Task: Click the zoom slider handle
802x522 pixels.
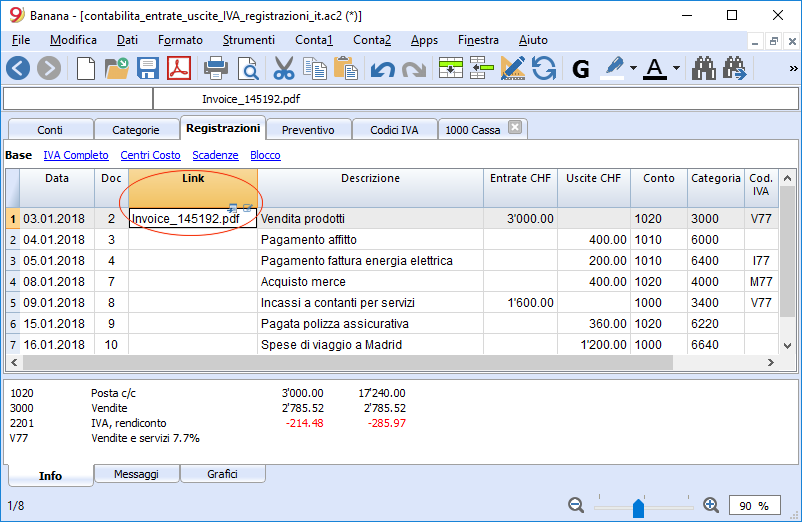Action: (x=638, y=508)
